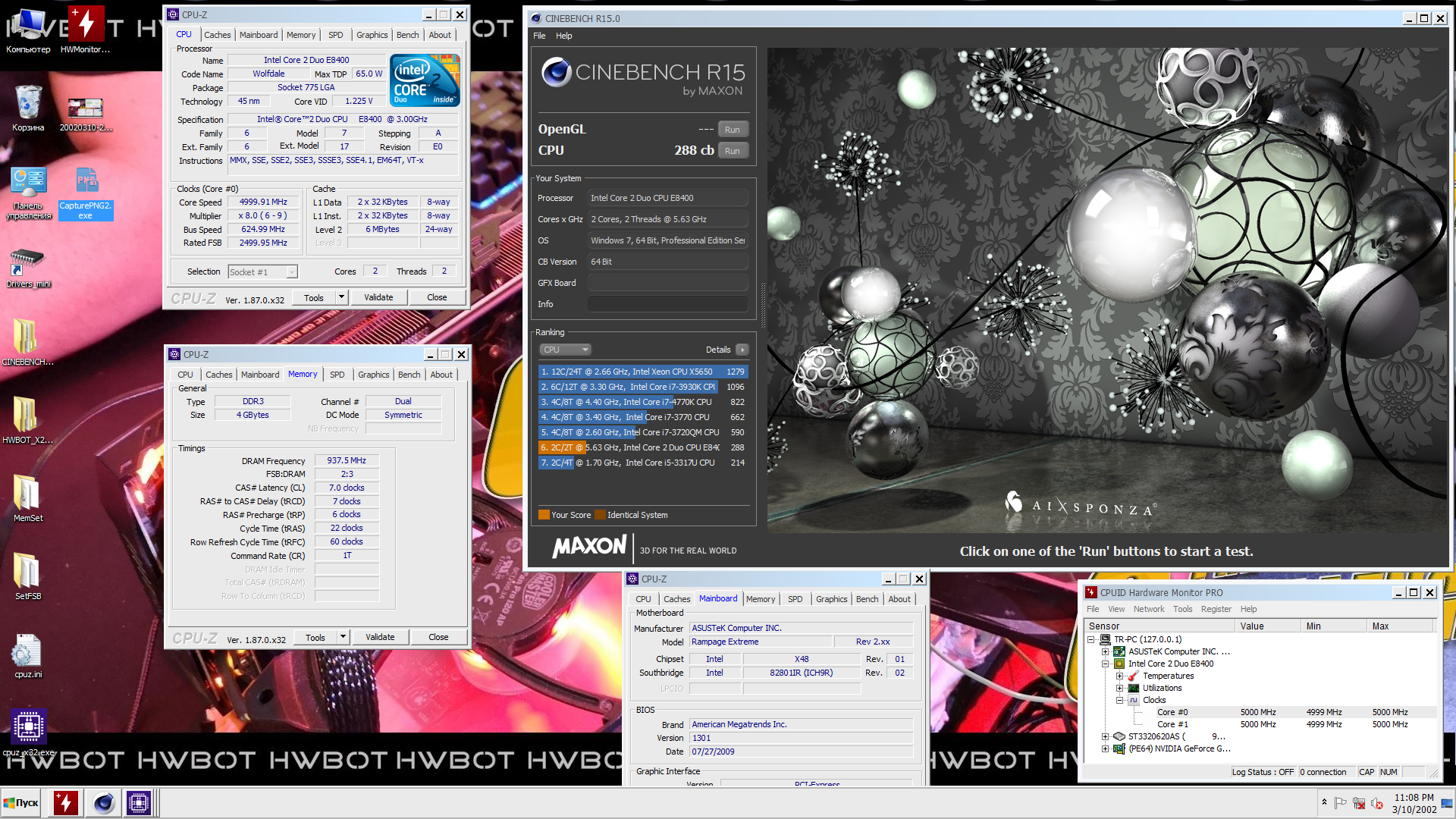Run the CPU benchmark in Cinebench
The image size is (1456, 819).
tap(733, 151)
